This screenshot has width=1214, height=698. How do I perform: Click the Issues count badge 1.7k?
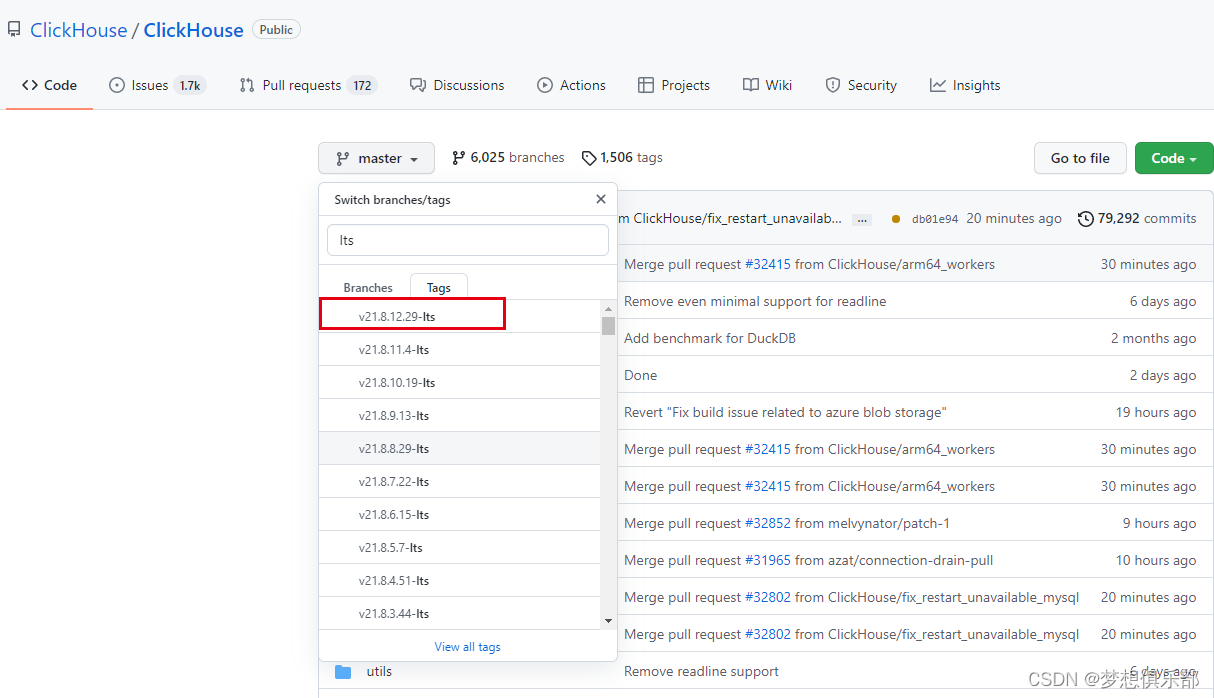190,85
